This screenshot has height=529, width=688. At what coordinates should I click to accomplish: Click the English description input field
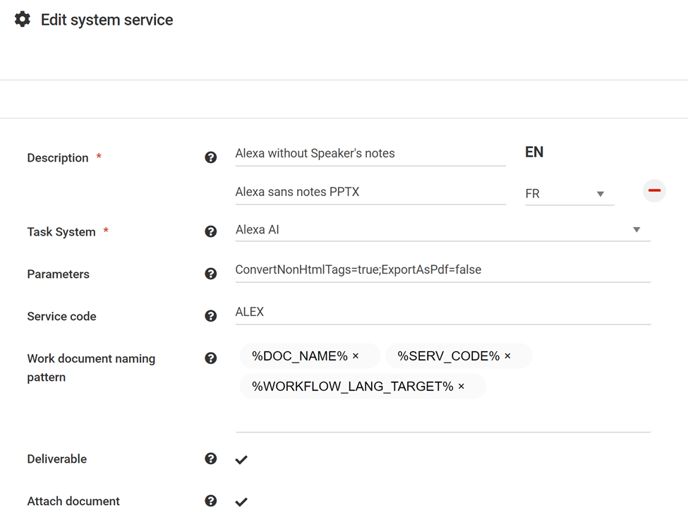[x=370, y=154]
